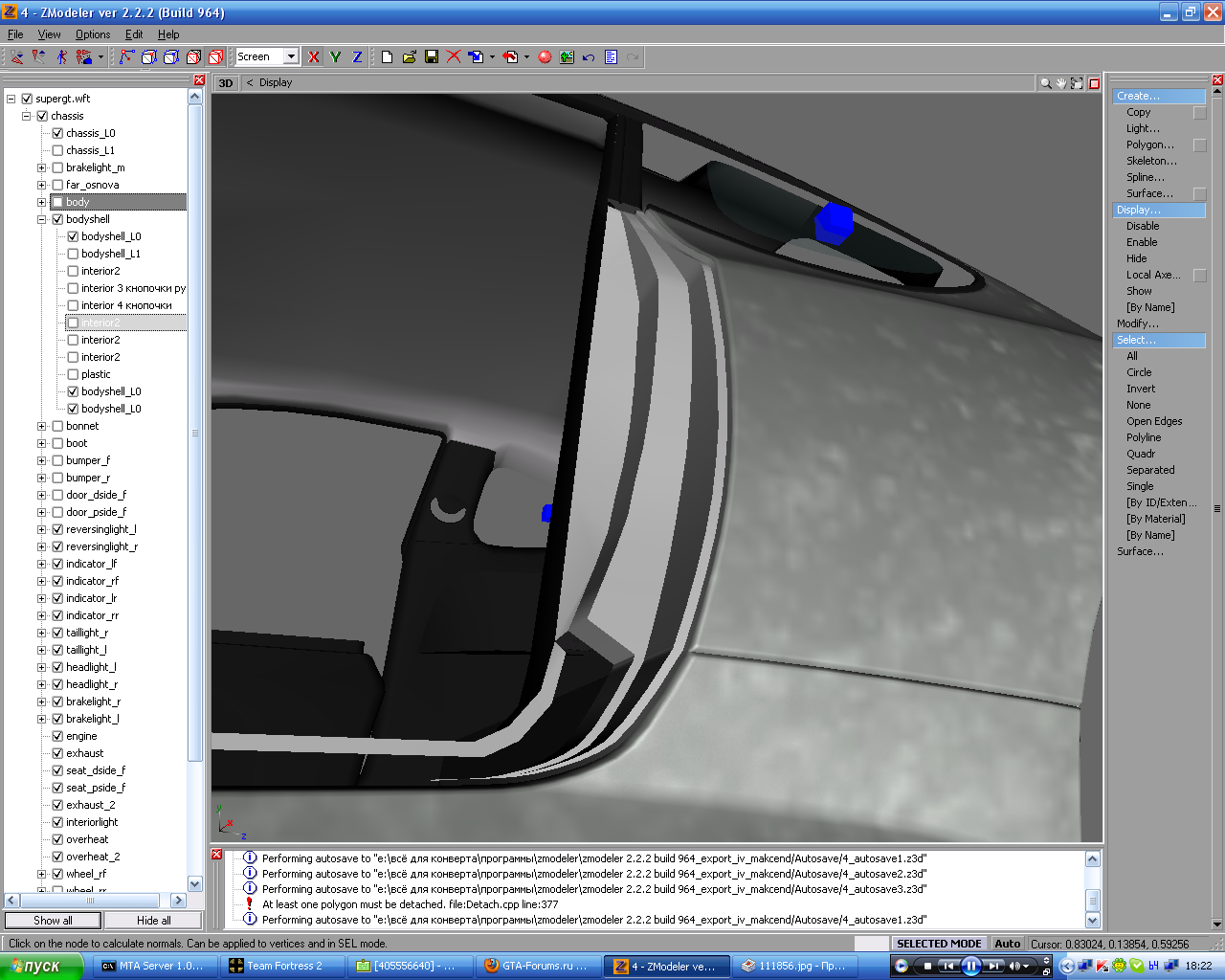Click the Open Edges select command
Image resolution: width=1225 pixels, height=980 pixels.
(x=1154, y=421)
